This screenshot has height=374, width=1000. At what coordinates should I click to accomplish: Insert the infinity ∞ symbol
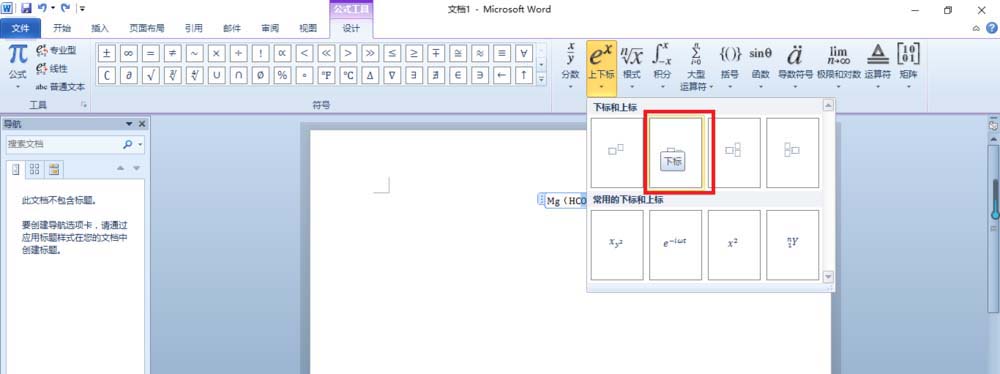(128, 53)
